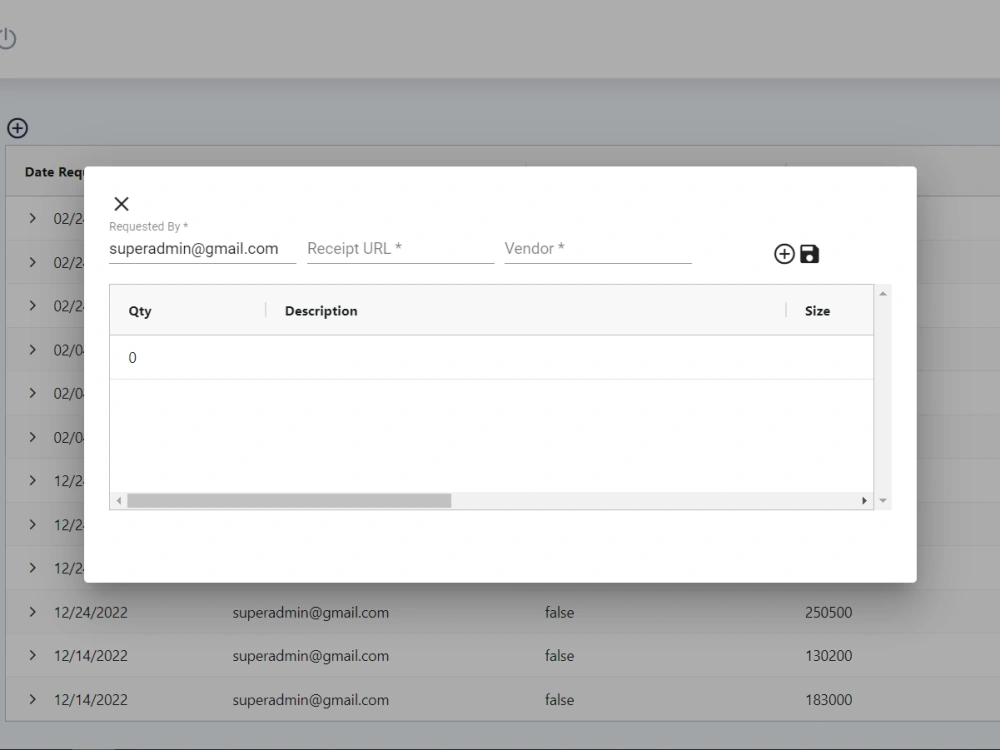
Task: Click the Qty cell showing 0
Action: (188, 358)
